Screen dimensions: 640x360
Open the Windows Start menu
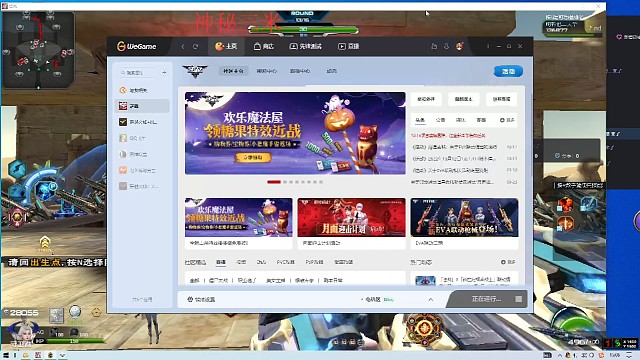click(x=6, y=355)
